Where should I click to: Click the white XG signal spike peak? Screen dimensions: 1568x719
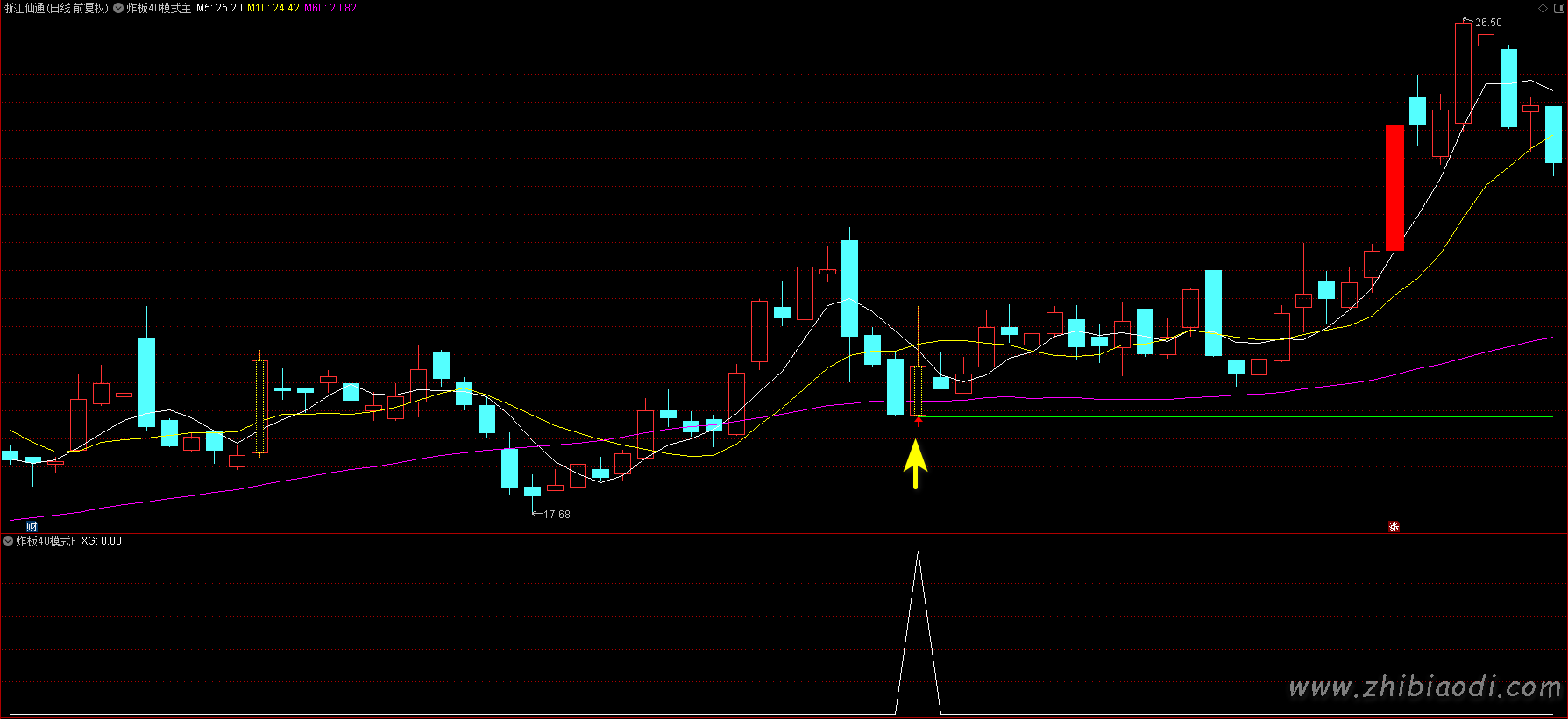(918, 554)
